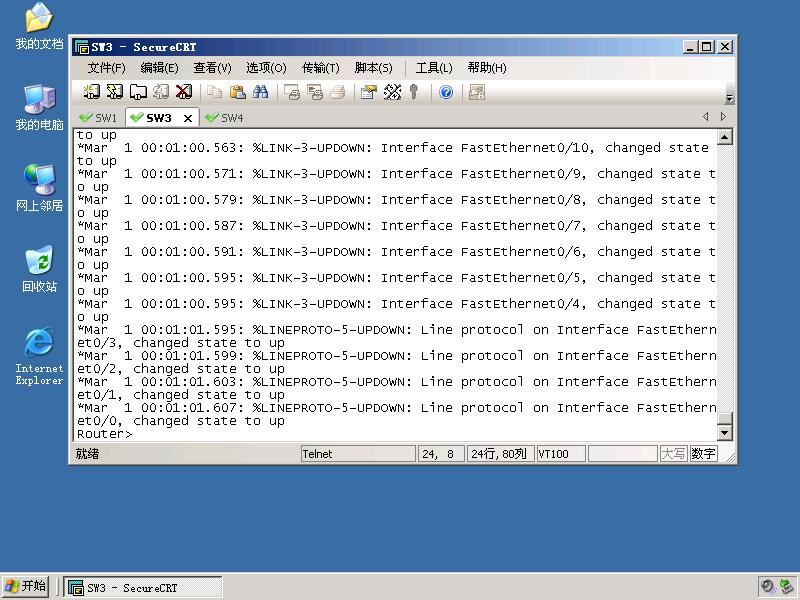
Task: Click the Paste clipboard icon
Action: click(238, 92)
